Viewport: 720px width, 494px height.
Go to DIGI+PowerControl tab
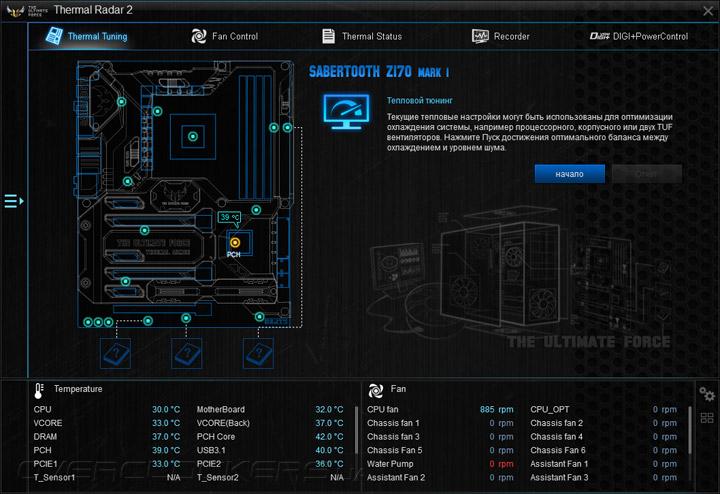point(639,36)
